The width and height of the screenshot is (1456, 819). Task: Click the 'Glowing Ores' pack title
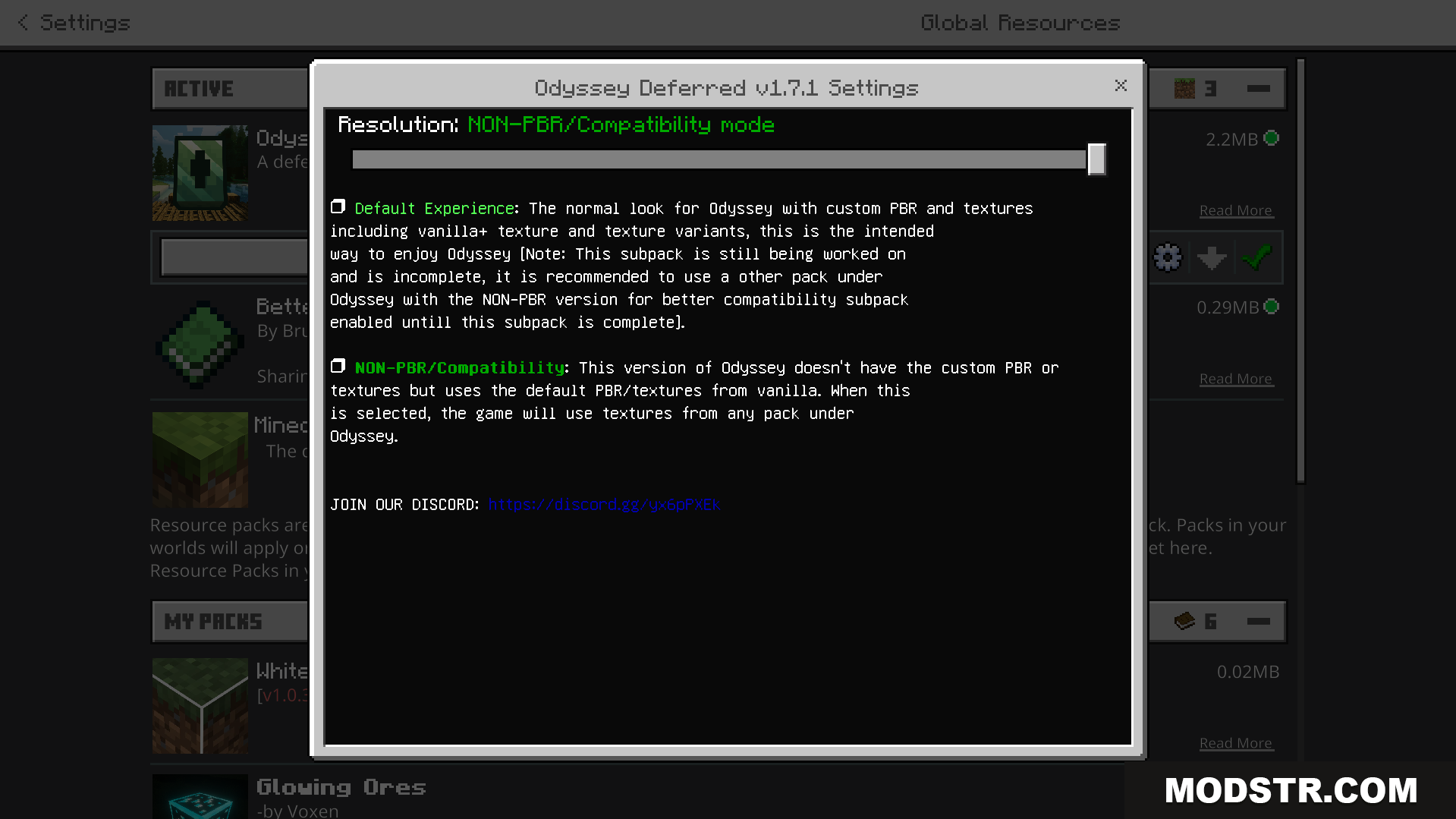tap(341, 787)
